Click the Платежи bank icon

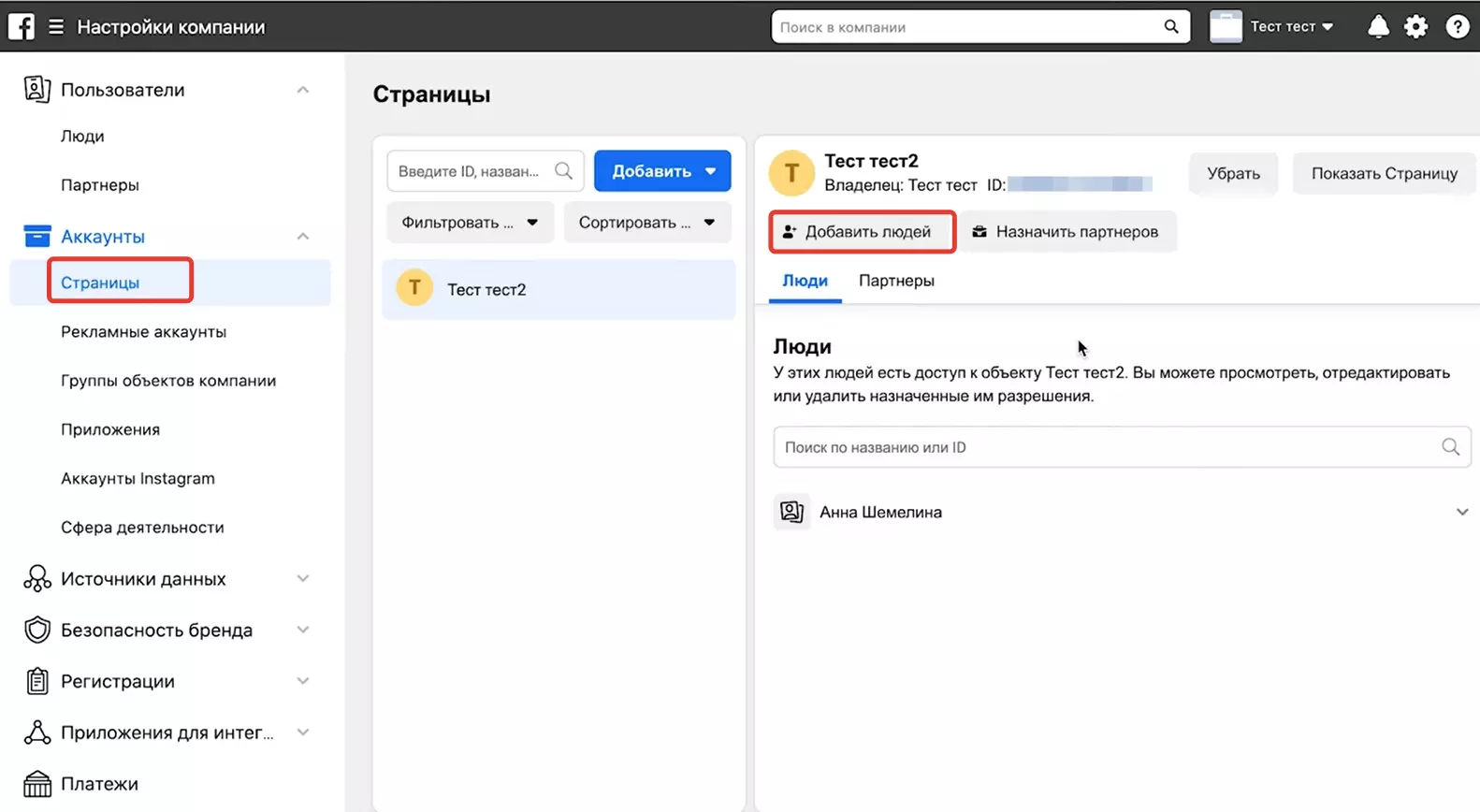[x=37, y=784]
